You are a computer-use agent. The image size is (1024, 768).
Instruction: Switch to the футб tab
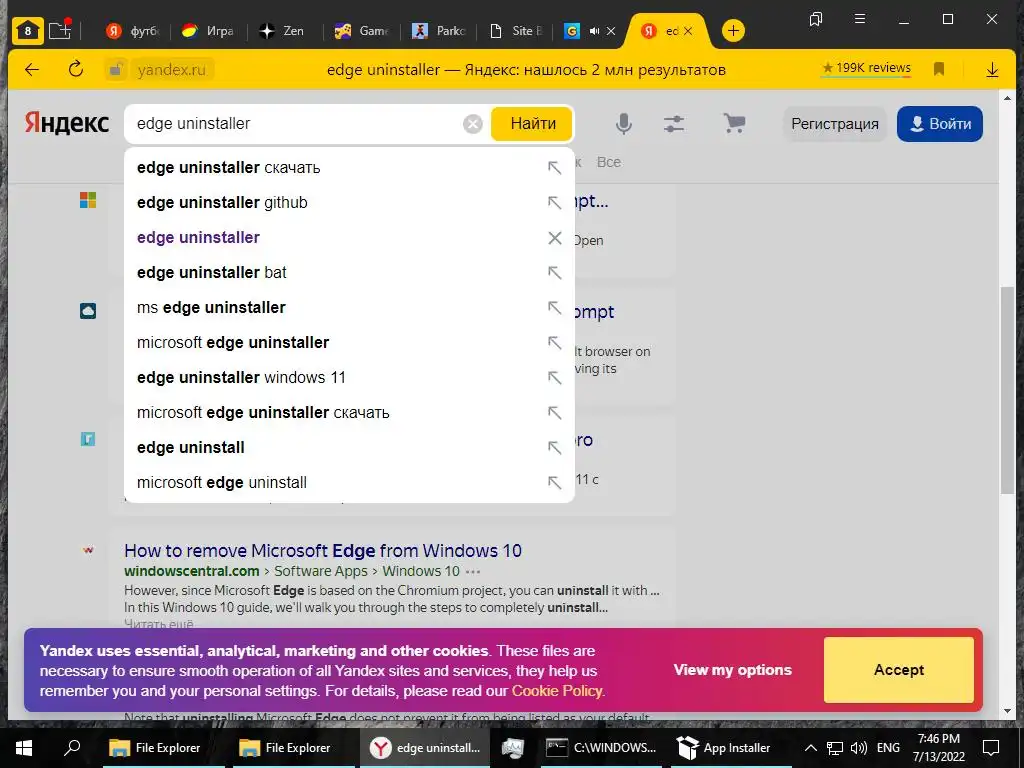click(x=133, y=31)
